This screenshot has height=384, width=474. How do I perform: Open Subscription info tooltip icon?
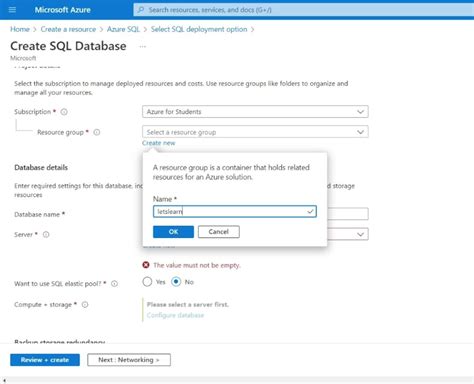click(64, 112)
